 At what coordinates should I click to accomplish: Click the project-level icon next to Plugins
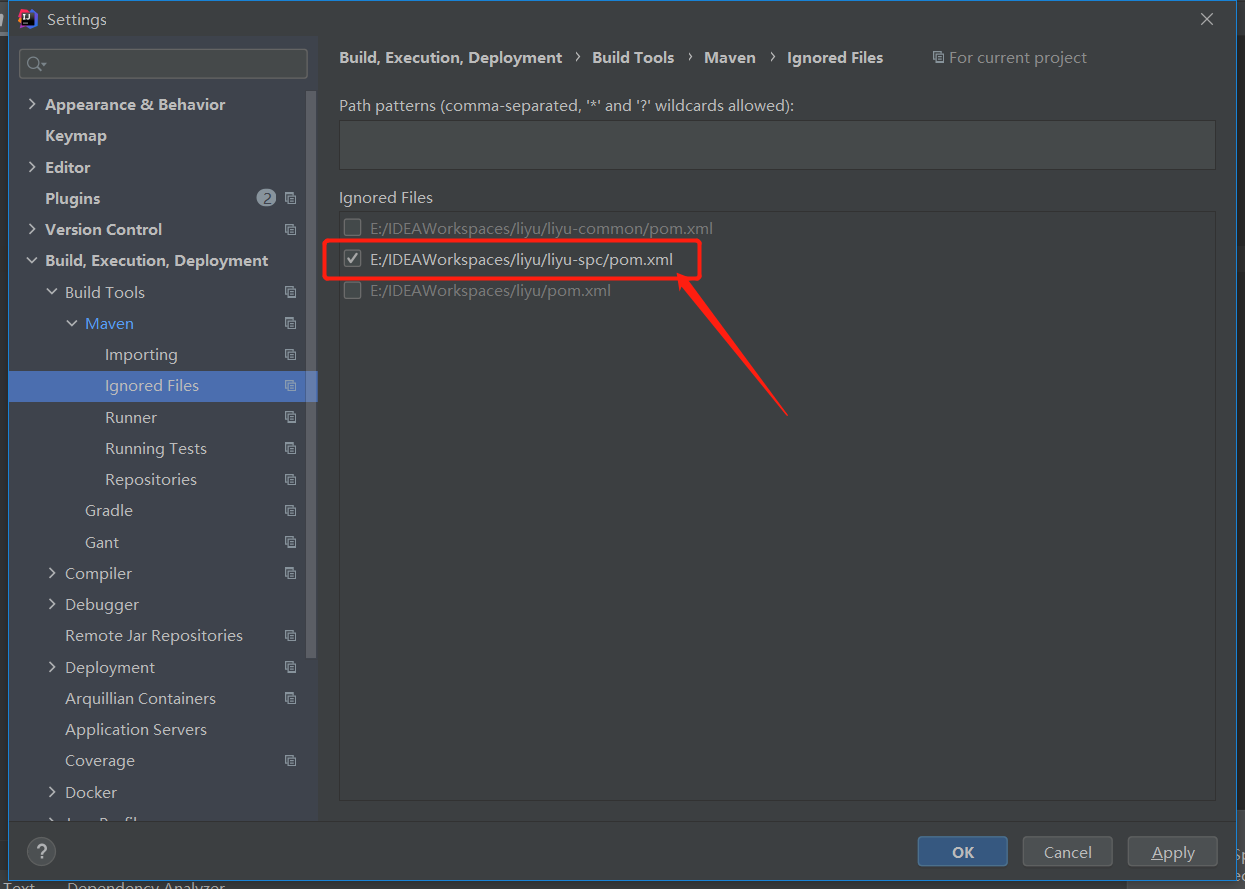pyautogui.click(x=290, y=198)
